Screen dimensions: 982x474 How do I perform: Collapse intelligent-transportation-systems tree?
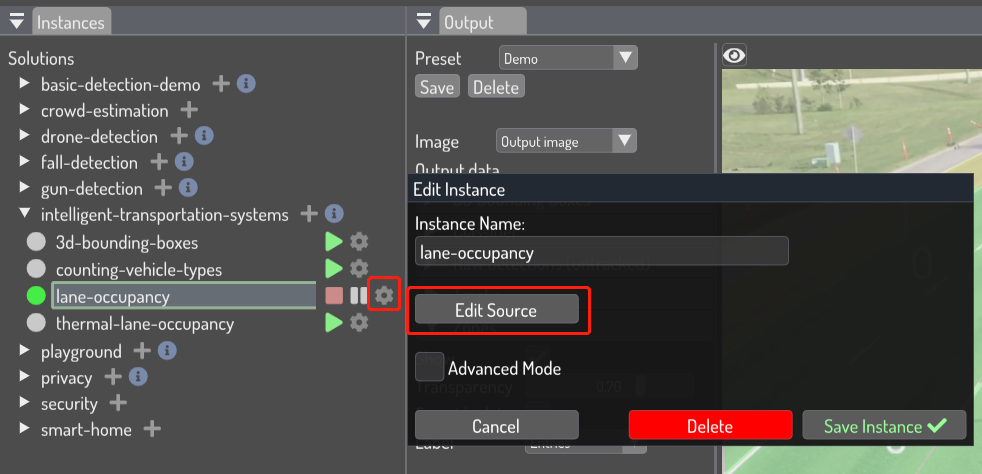click(24, 214)
